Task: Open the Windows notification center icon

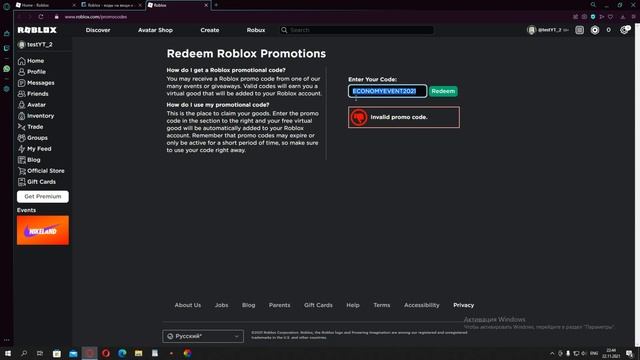Action: click(629, 353)
